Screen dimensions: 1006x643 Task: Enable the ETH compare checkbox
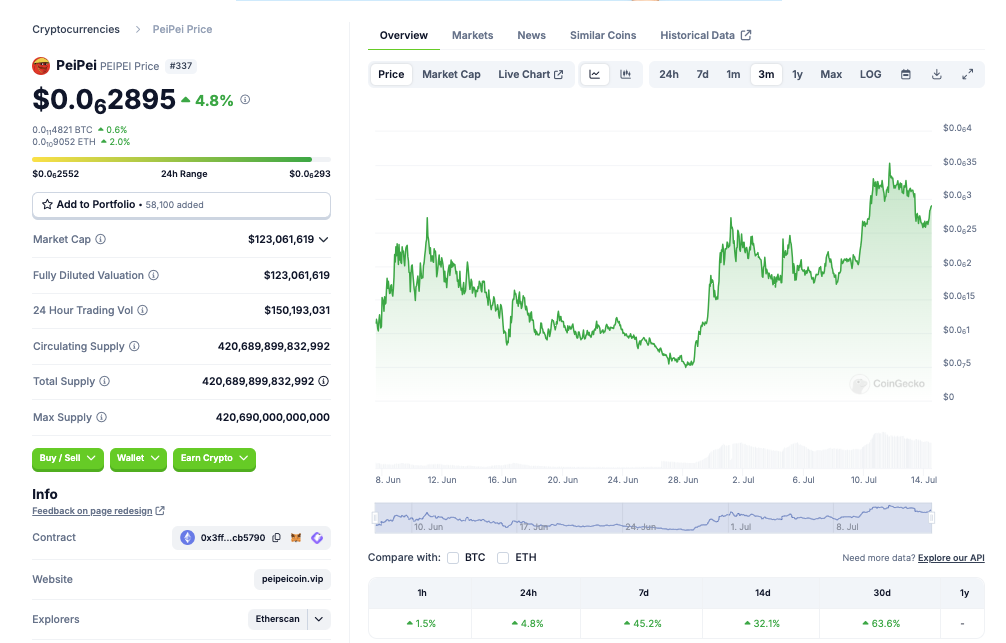tap(503, 558)
